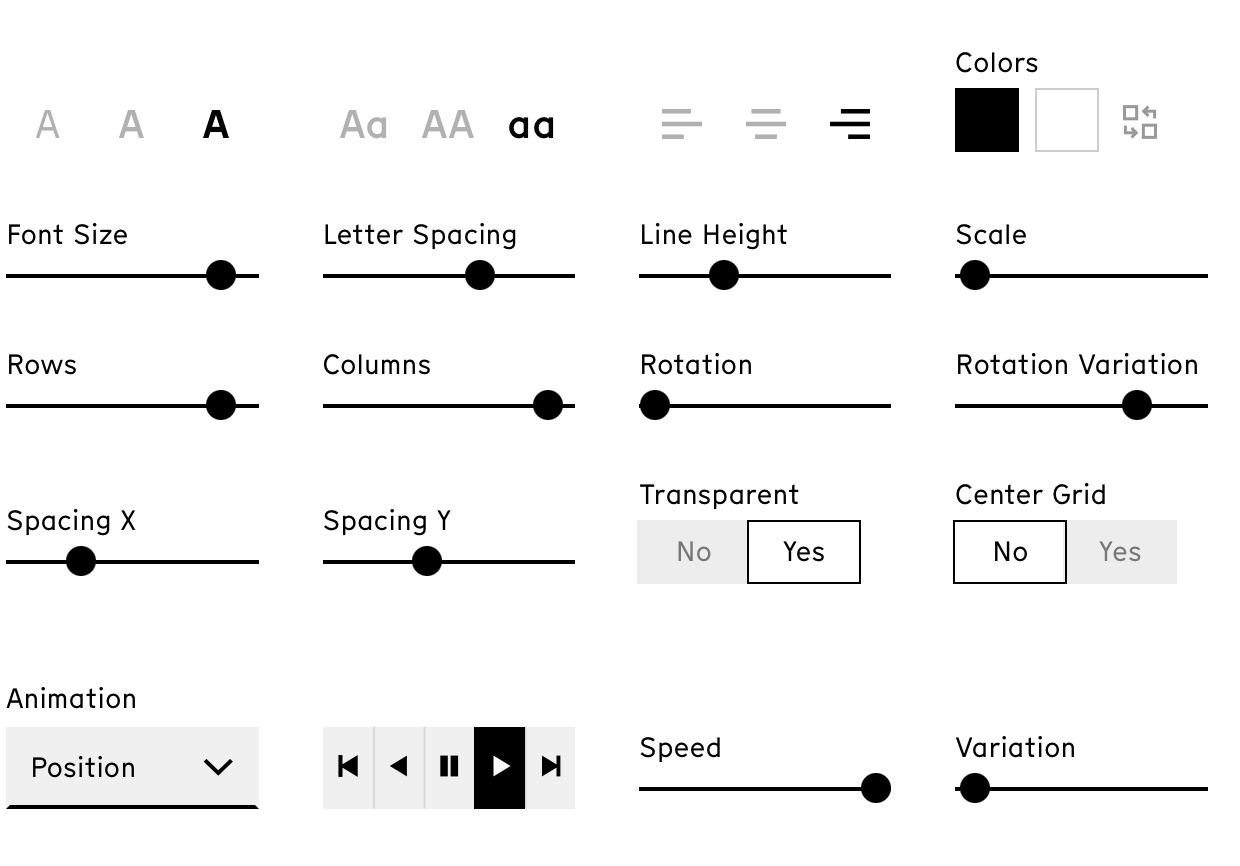1240x866 pixels.
Task: Choose the uppercase AA text case
Action: click(x=447, y=125)
